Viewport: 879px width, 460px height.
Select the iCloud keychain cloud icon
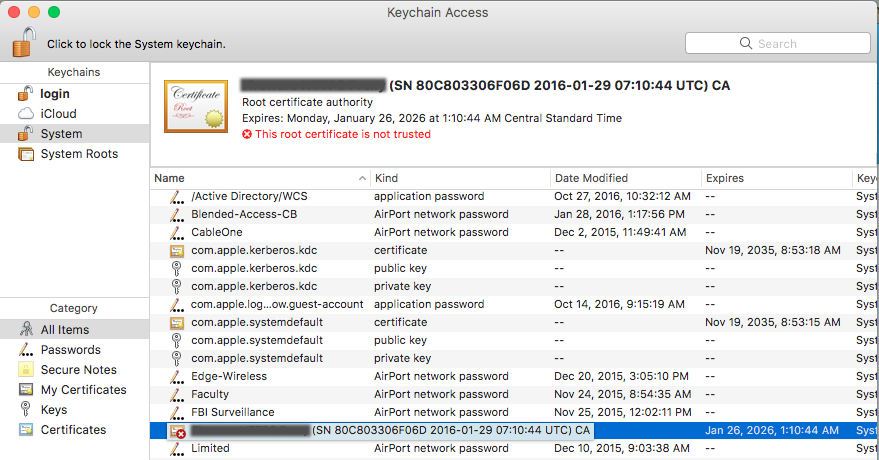click(x=26, y=114)
